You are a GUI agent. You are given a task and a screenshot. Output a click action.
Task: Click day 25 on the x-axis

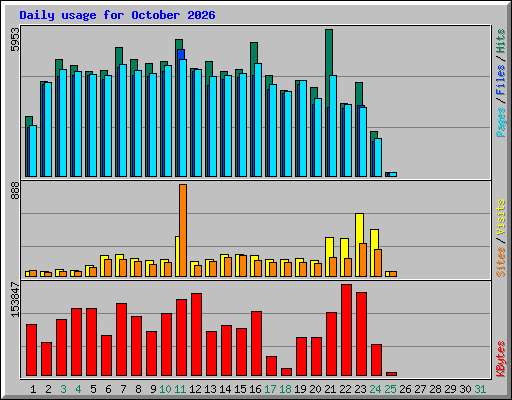coord(390,389)
